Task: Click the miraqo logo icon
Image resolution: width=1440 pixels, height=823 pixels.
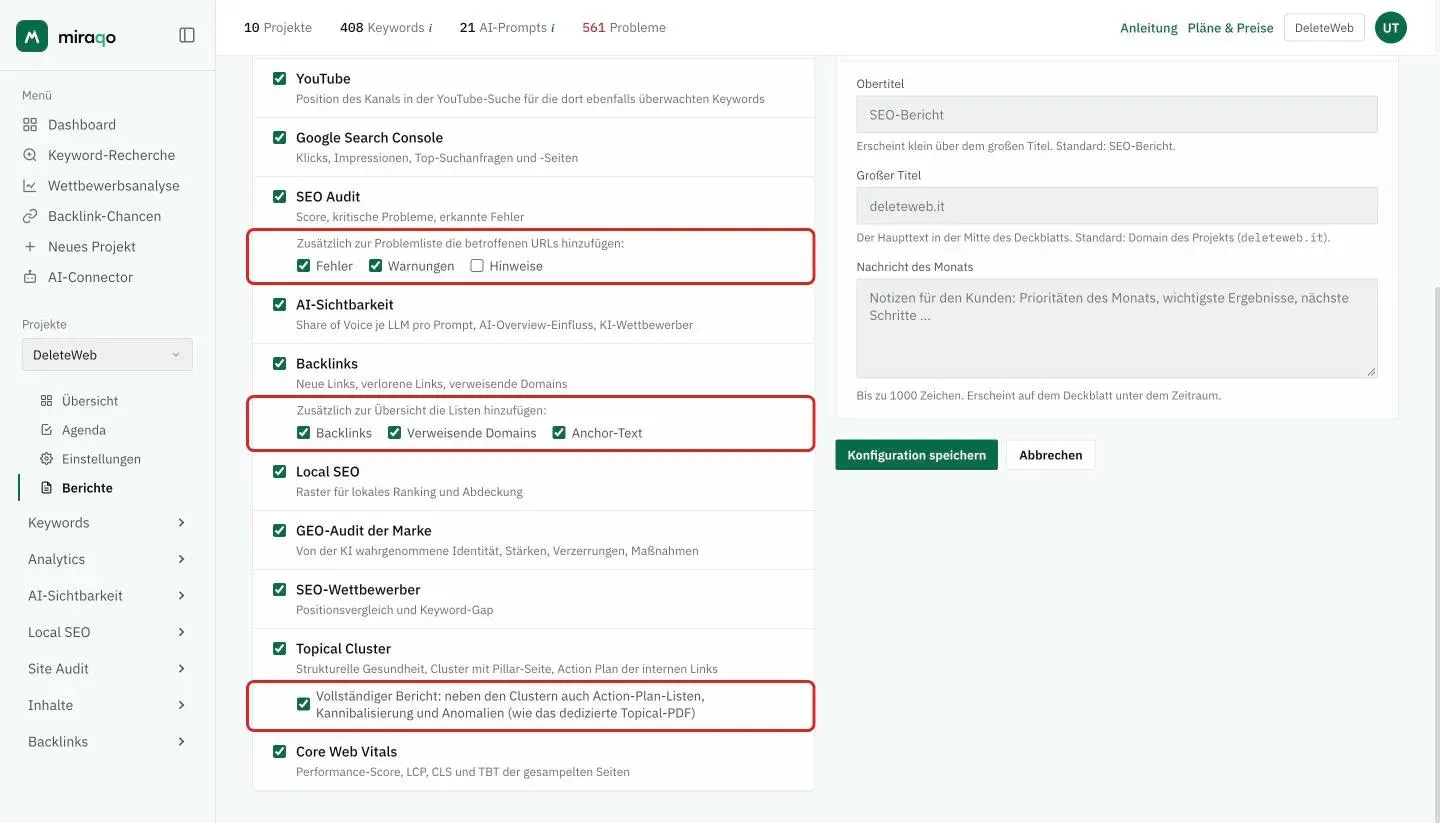Action: 32,36
